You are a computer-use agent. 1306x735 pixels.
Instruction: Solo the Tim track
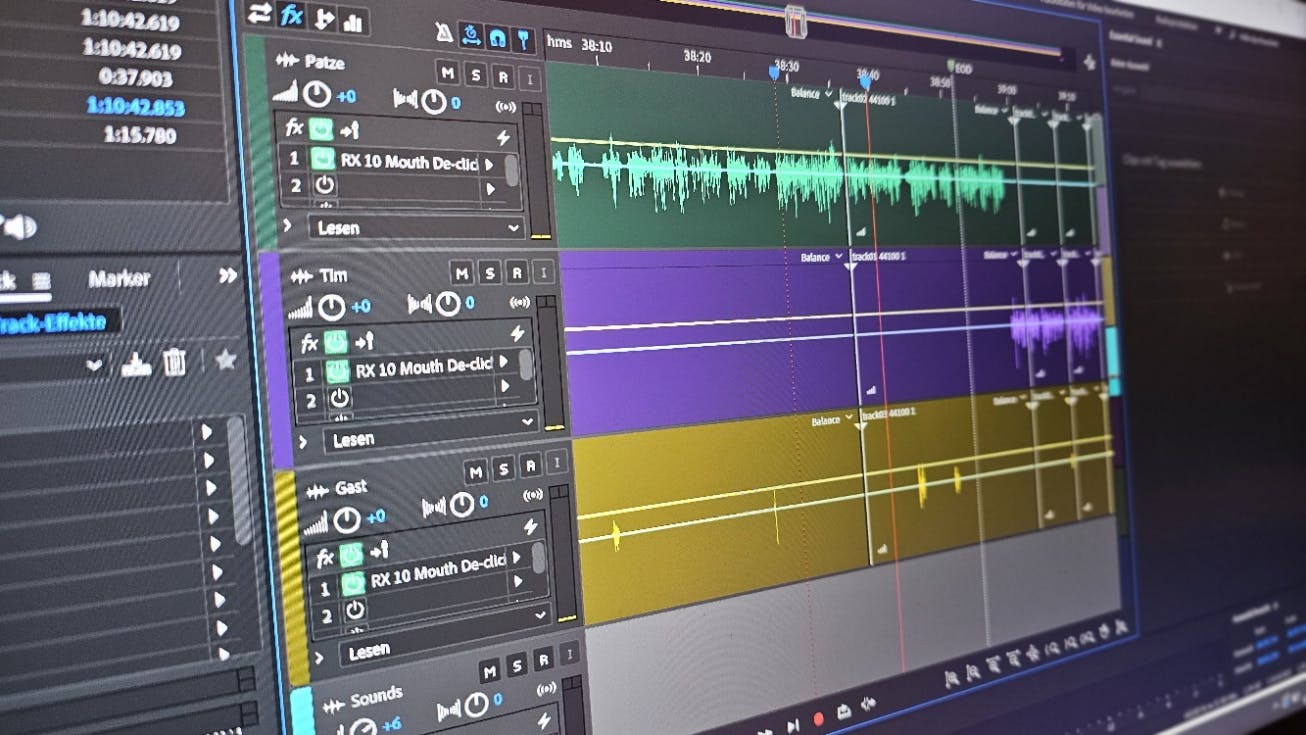(489, 273)
